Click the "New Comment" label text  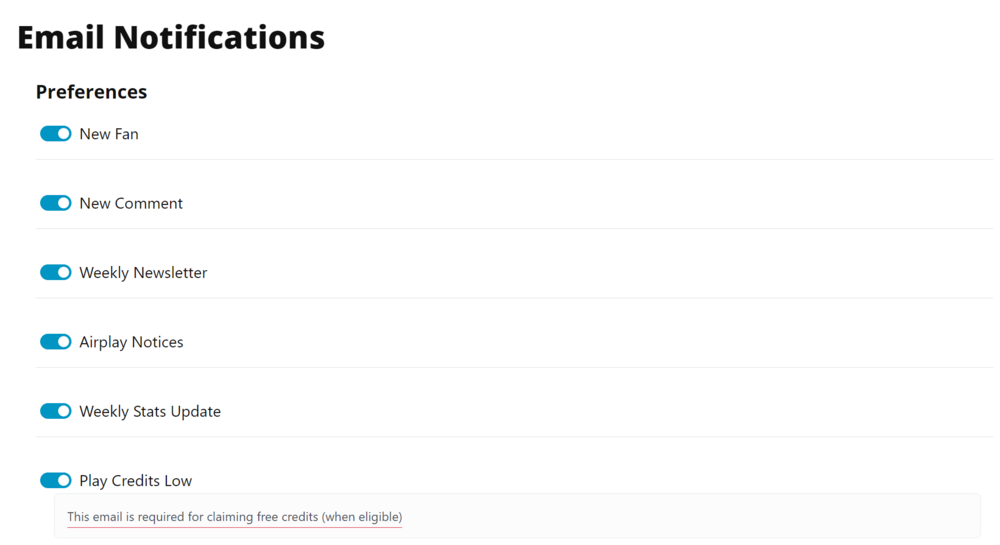point(131,203)
